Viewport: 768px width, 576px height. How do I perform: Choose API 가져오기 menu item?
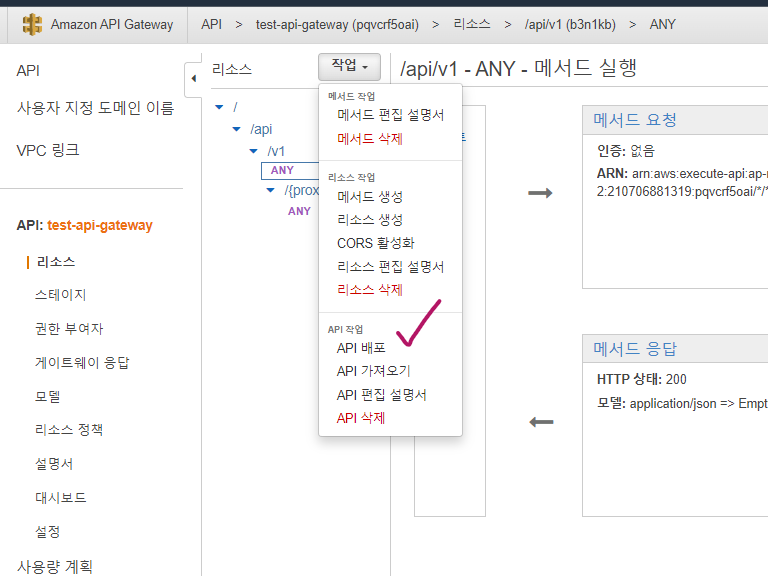click(x=373, y=371)
